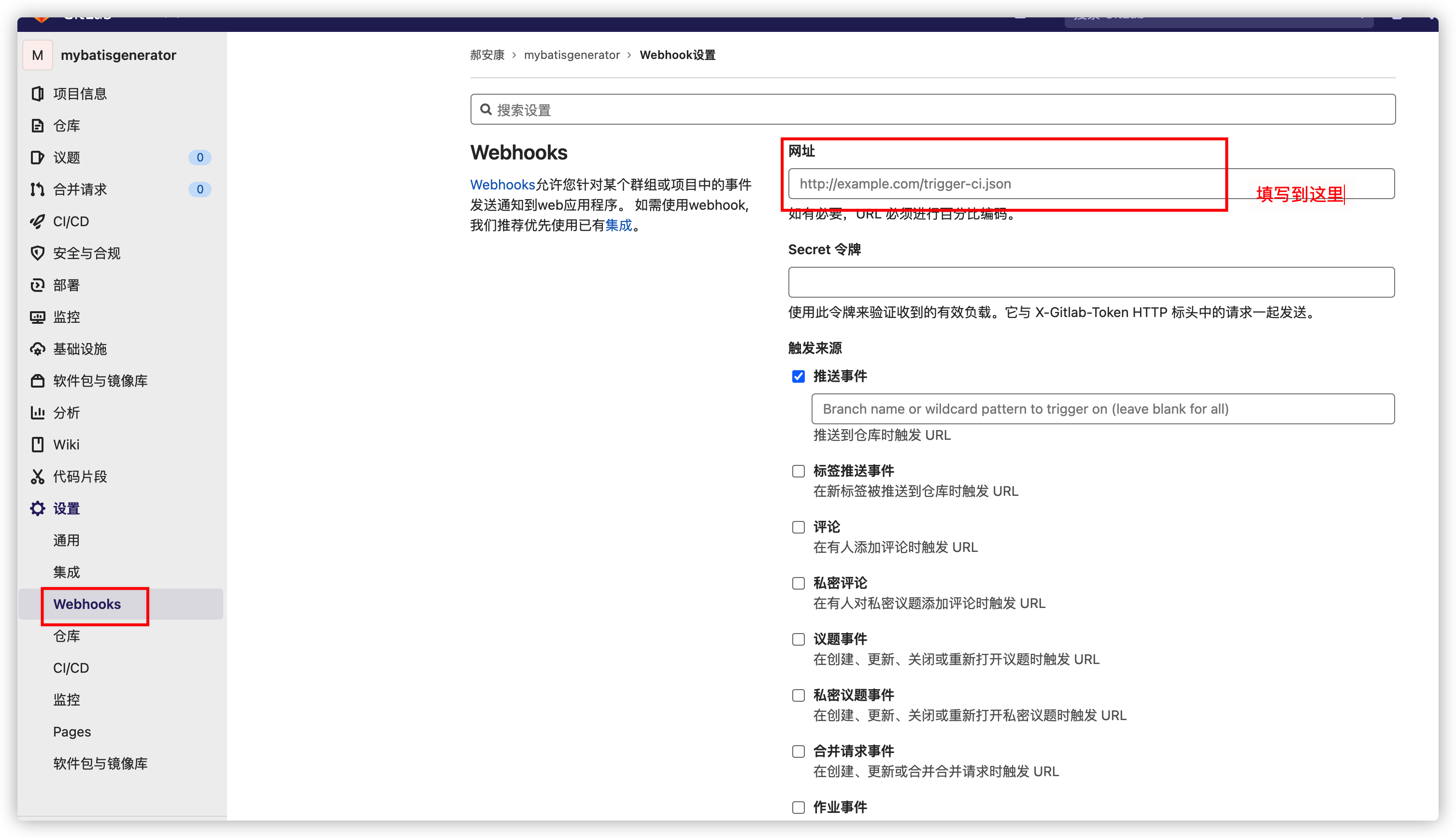Click the 集成 link in description
Viewport: 1456px width, 838px height.
pos(618,226)
